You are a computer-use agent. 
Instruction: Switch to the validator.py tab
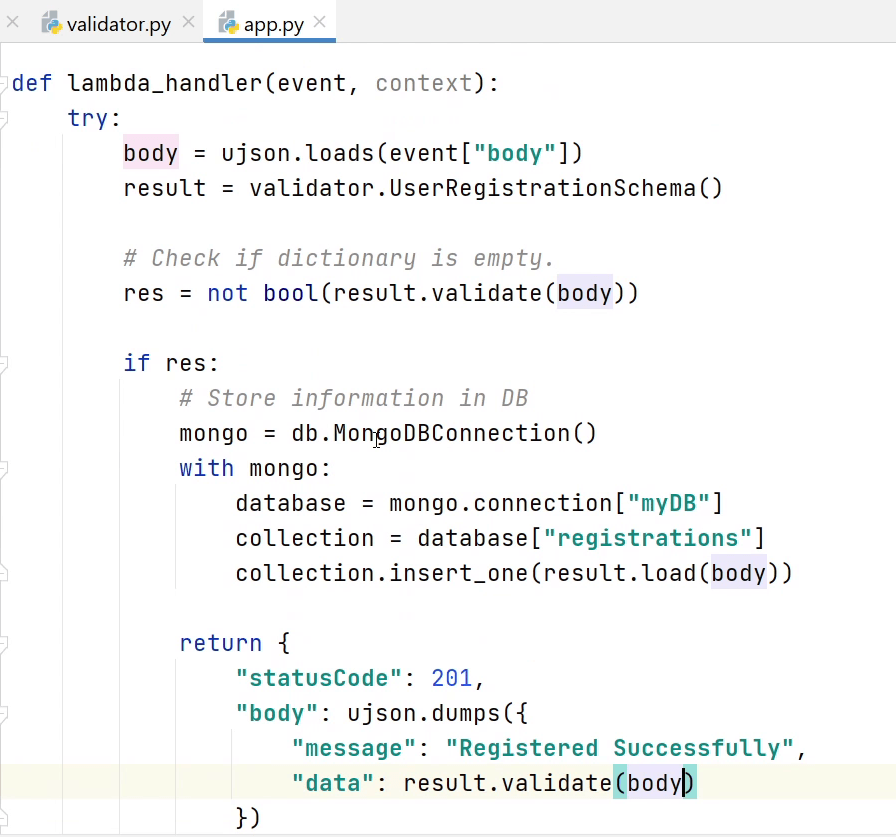tap(118, 24)
